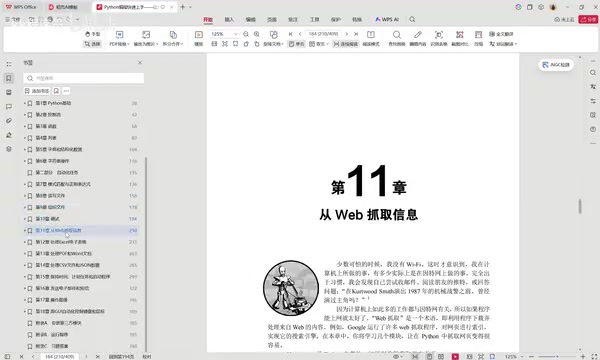
Task: Switch to the 页面 ribbon tab
Action: pos(272,20)
